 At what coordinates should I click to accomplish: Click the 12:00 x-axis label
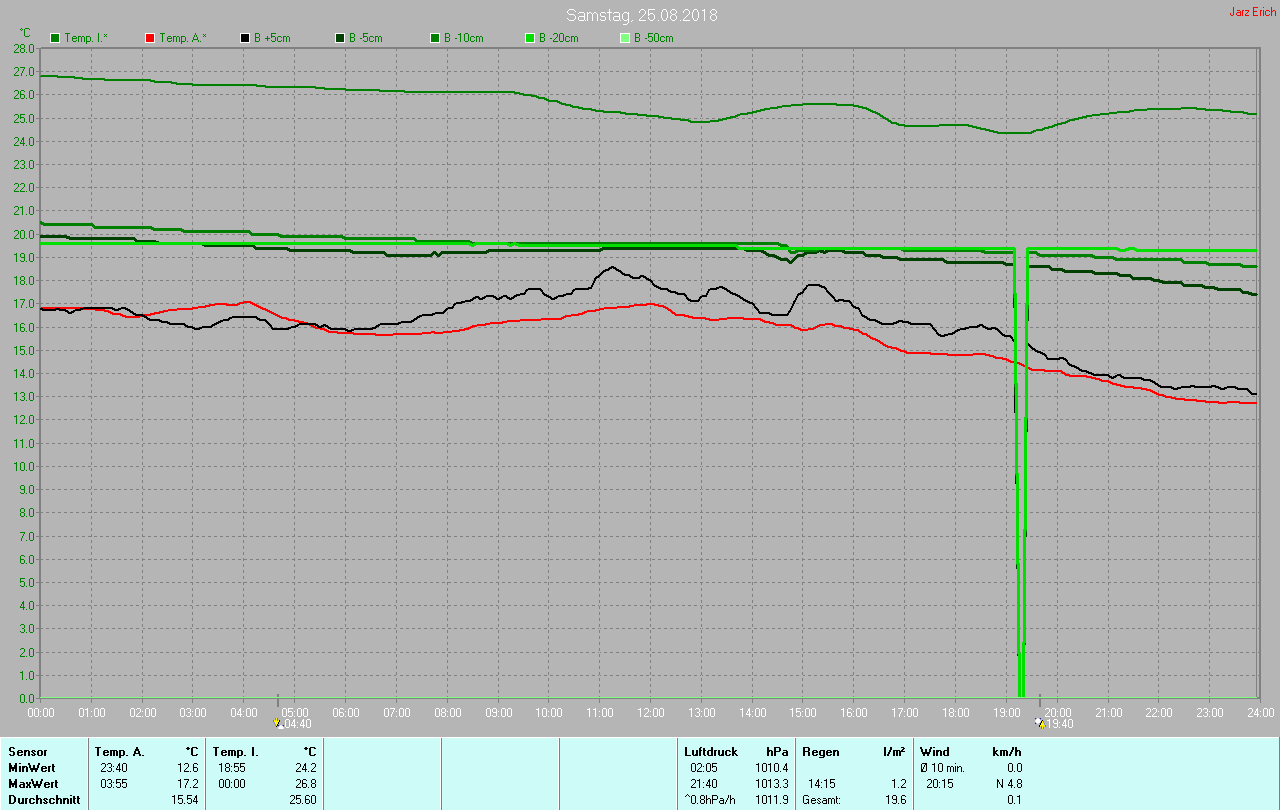point(650,713)
